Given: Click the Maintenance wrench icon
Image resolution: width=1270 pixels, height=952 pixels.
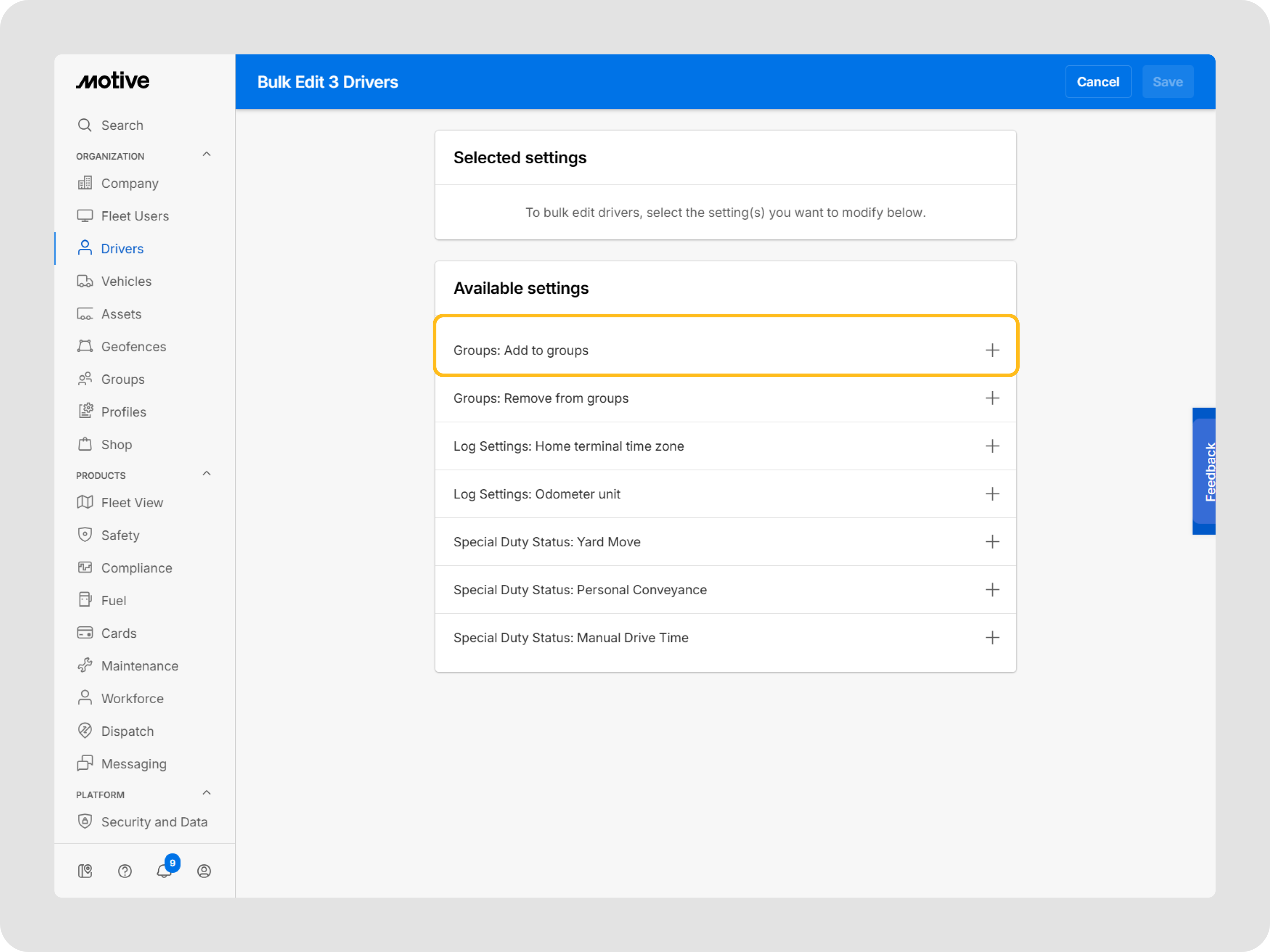Looking at the screenshot, I should pos(85,665).
